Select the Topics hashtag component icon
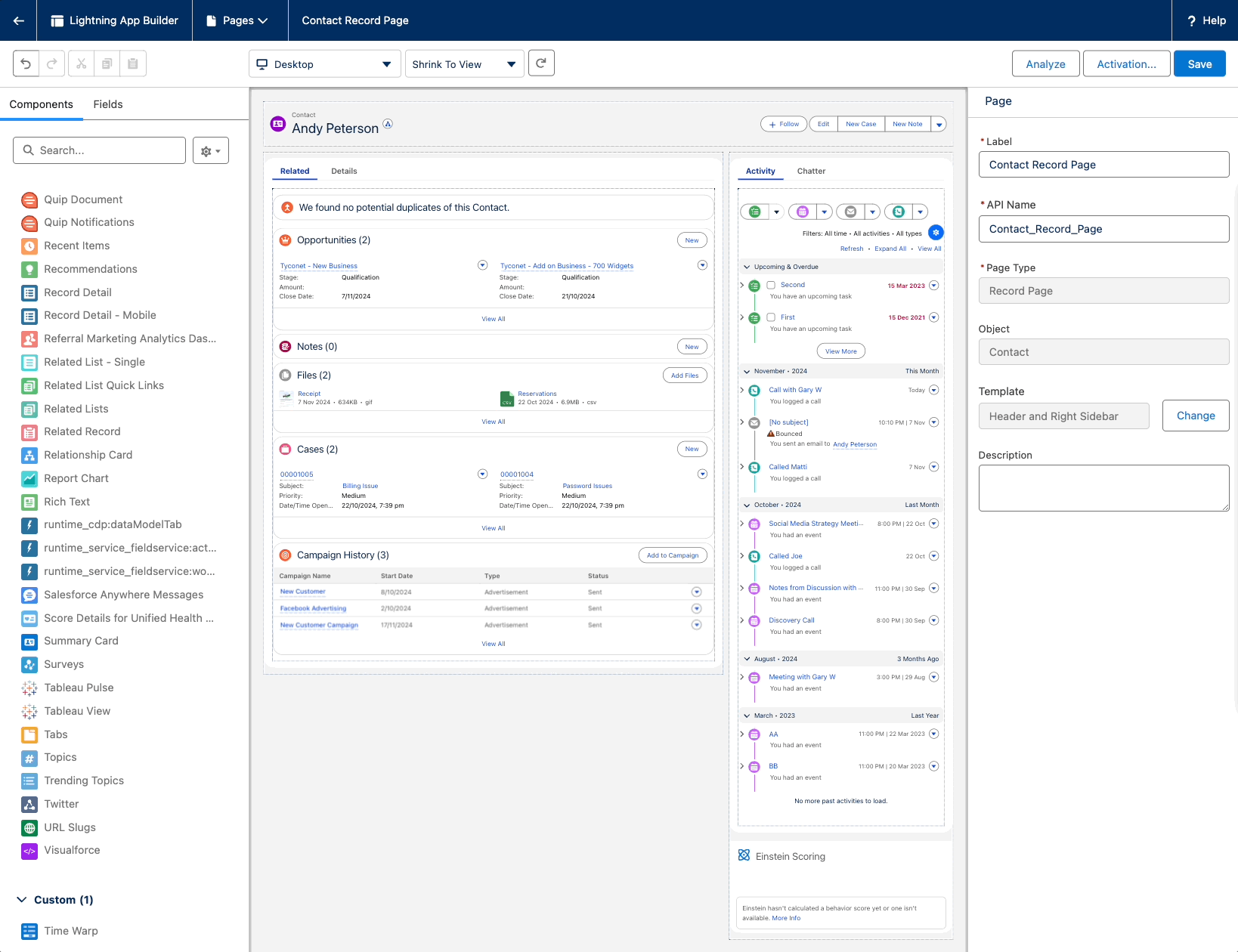The width and height of the screenshot is (1238, 952). 29,758
